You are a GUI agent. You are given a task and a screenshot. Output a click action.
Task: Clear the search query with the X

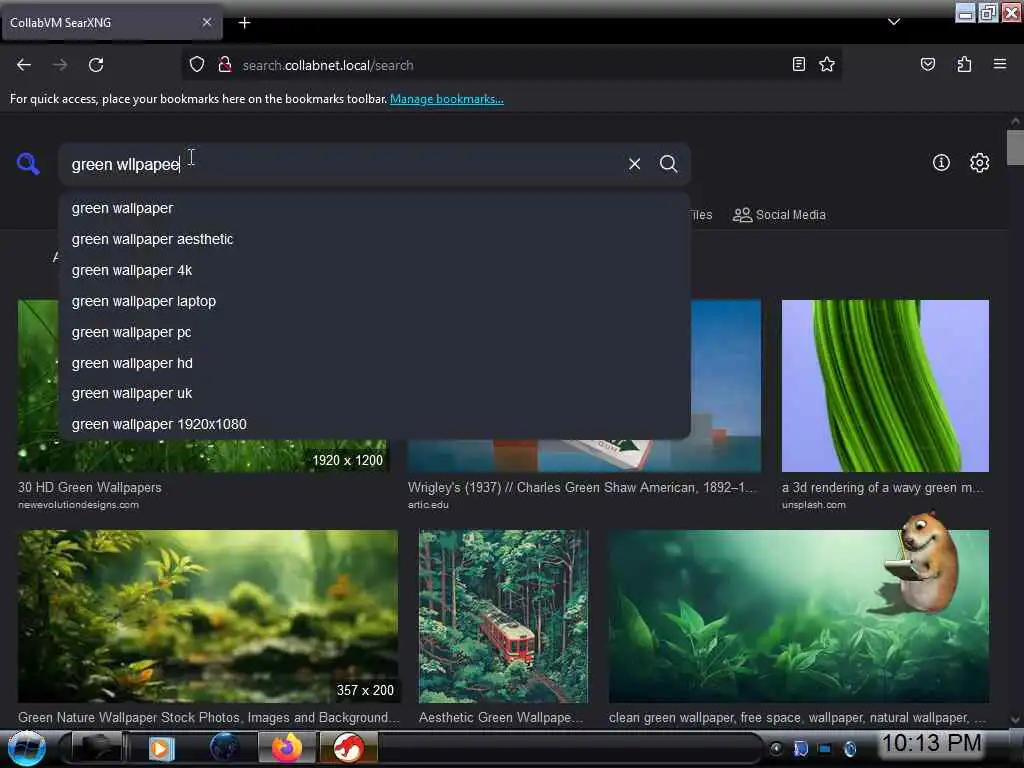point(634,164)
